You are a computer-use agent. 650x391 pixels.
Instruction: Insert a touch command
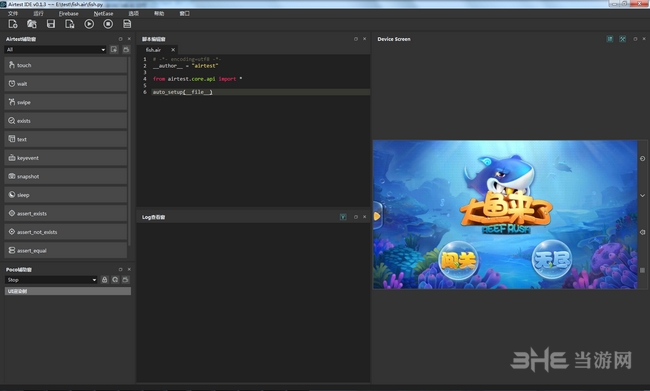point(65,65)
